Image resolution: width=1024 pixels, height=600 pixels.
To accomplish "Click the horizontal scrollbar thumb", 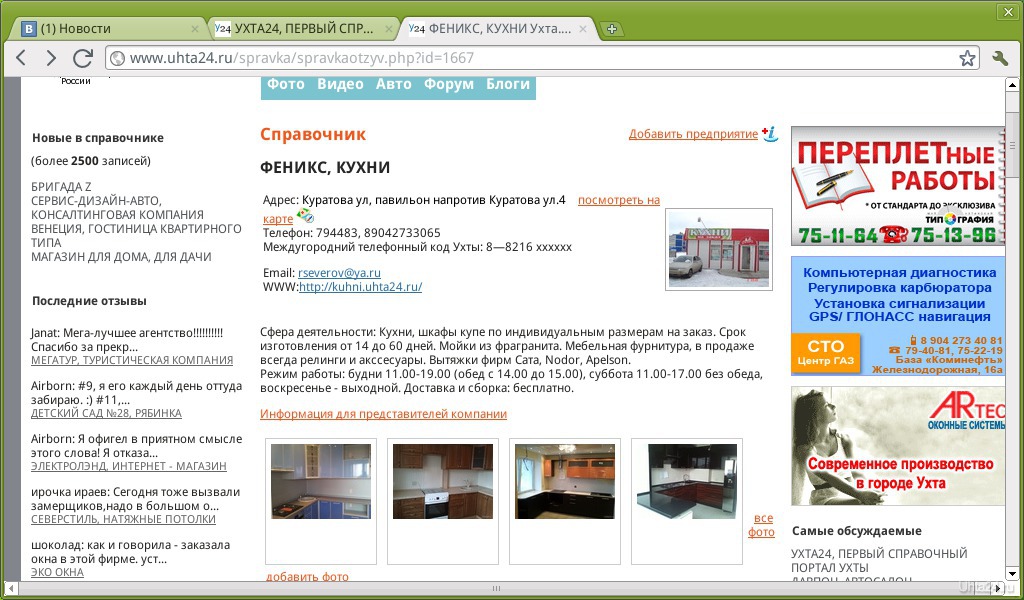I will coord(496,588).
